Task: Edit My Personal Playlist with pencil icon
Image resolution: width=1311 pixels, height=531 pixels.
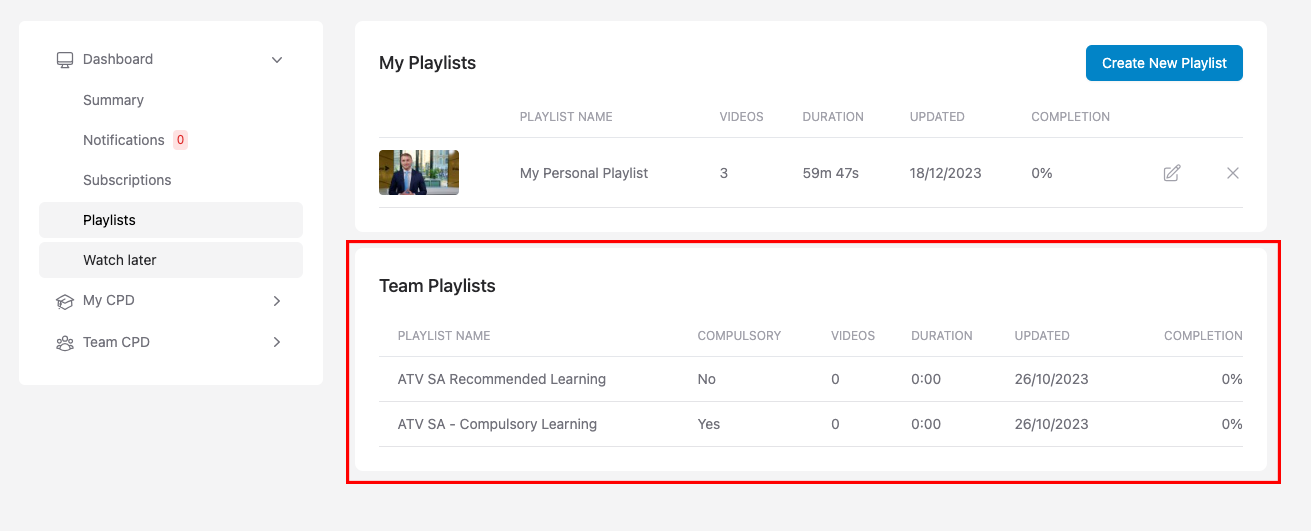Action: coord(1172,173)
